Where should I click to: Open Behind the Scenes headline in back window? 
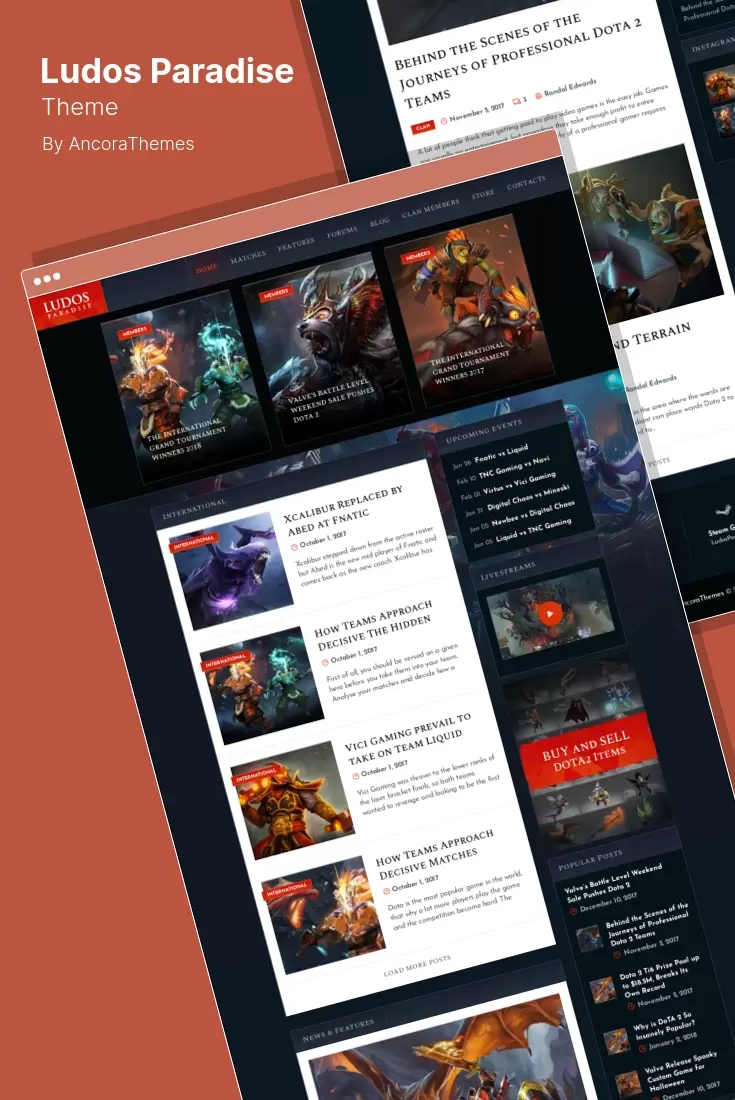click(x=518, y=61)
